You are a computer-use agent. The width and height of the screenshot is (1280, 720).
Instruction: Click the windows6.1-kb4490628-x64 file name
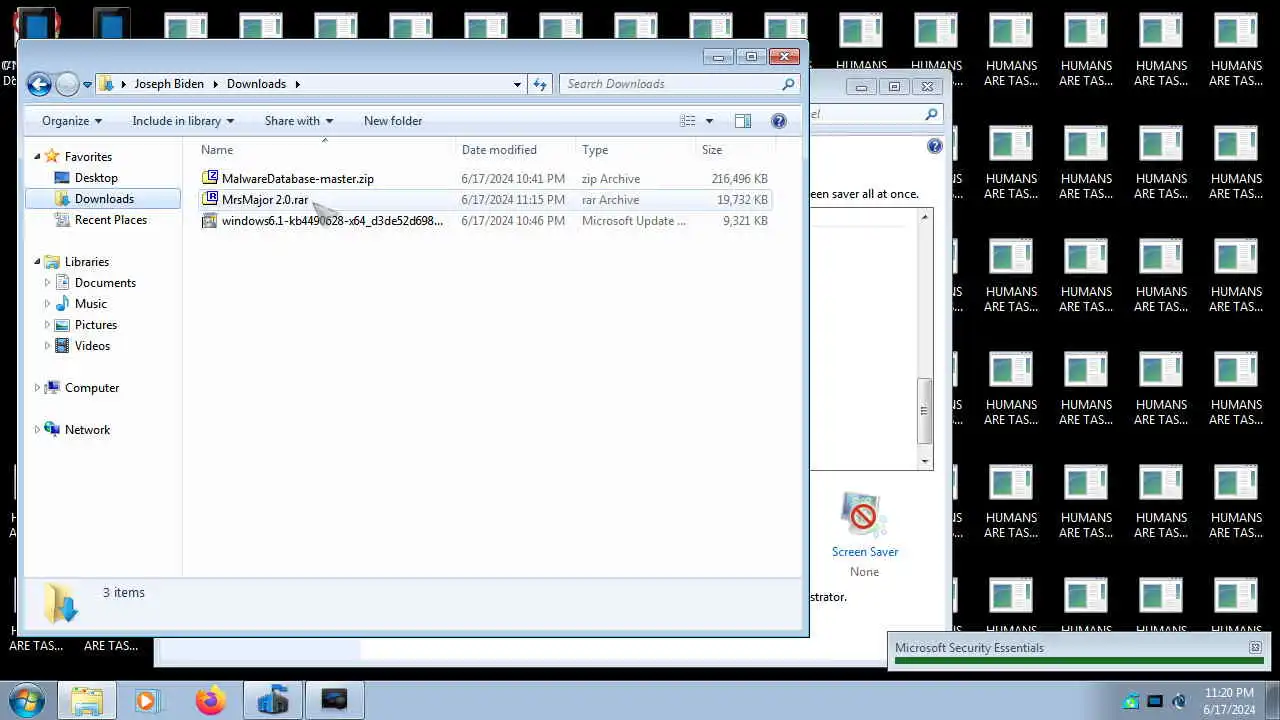pyautogui.click(x=332, y=221)
